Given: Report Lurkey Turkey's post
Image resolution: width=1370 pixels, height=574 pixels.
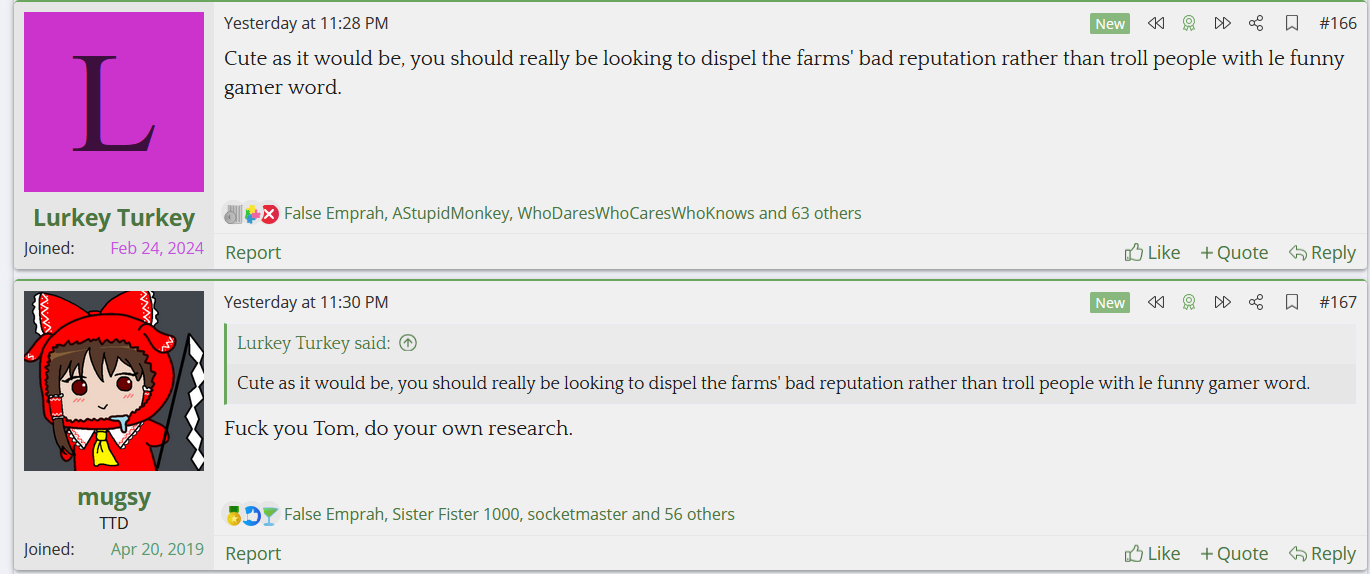Looking at the screenshot, I should [x=253, y=253].
